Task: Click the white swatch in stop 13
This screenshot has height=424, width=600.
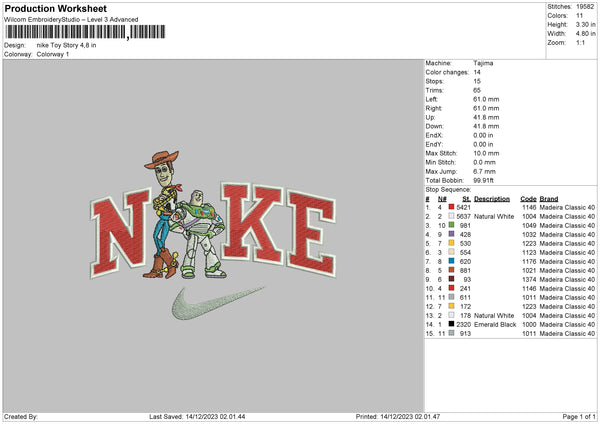Action: (452, 315)
